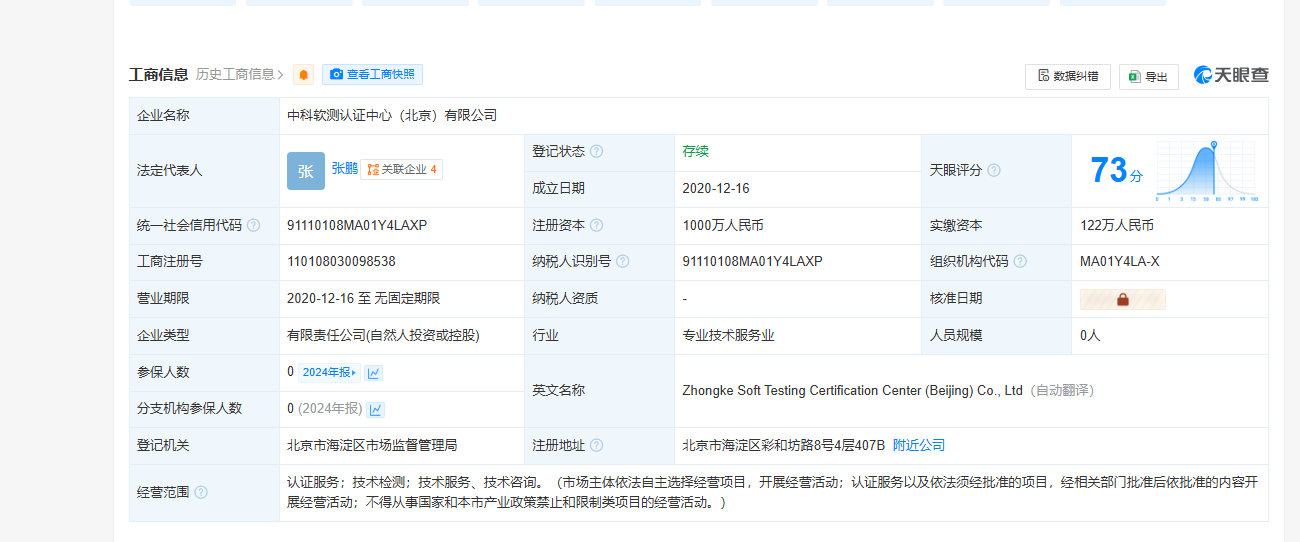Select 北京市海淀区市场监督管理局 registration authority

click(x=372, y=446)
